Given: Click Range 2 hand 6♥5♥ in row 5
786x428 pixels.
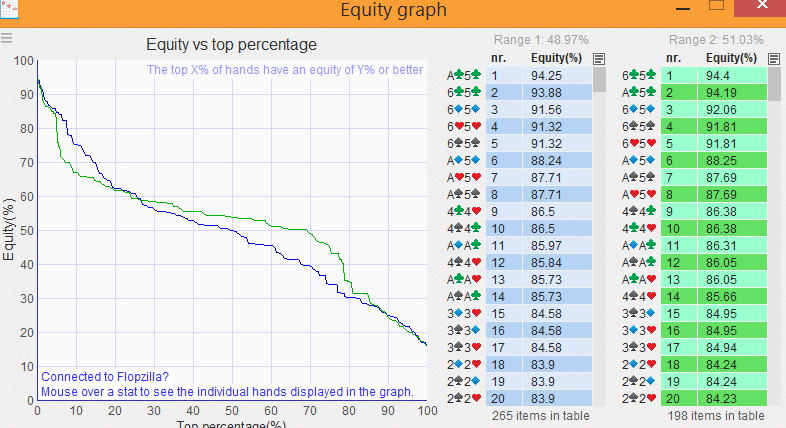Looking at the screenshot, I should click(639, 144).
